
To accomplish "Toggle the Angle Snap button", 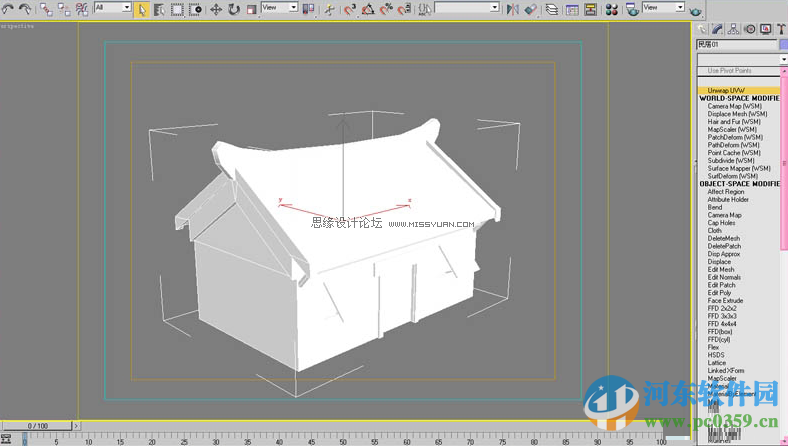I will (368, 9).
